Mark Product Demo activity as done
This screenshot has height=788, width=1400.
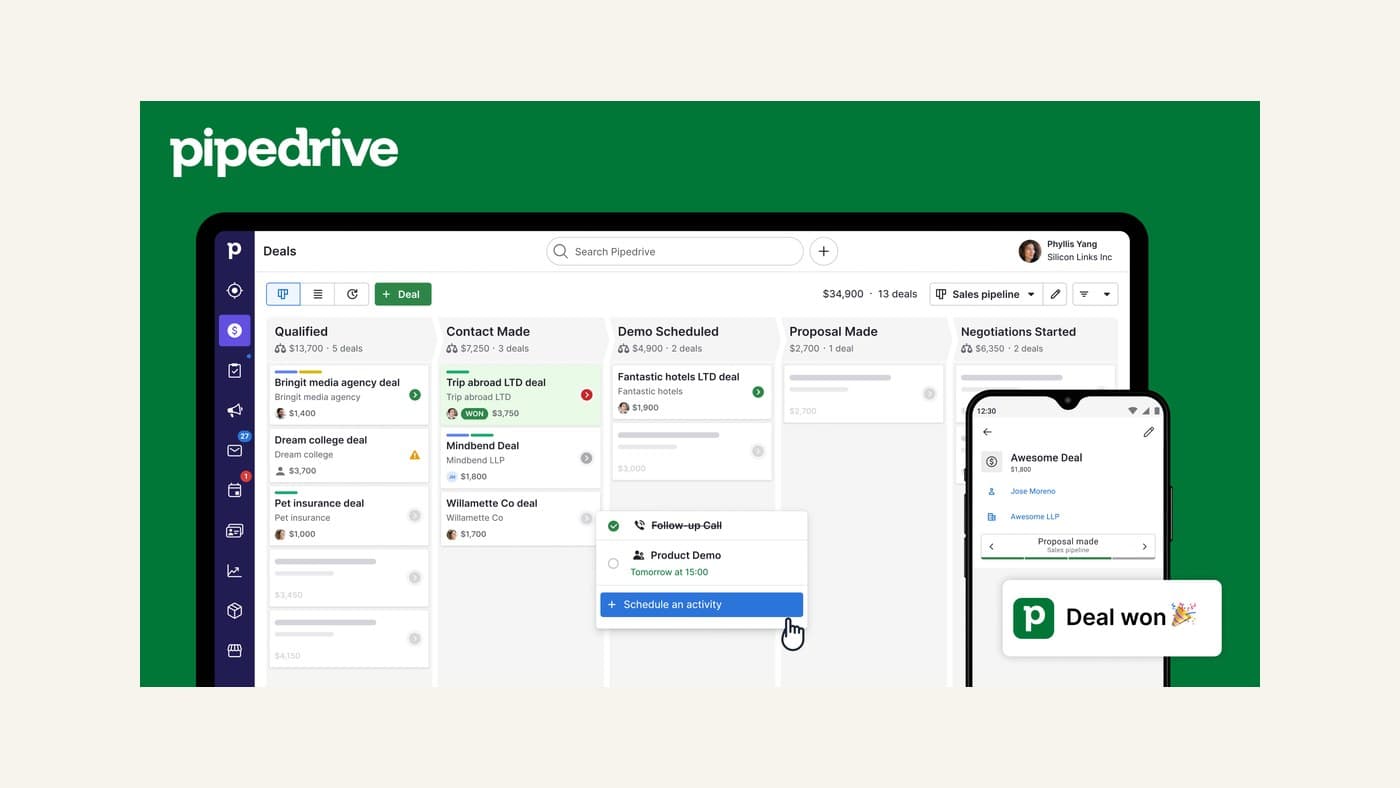click(x=613, y=564)
